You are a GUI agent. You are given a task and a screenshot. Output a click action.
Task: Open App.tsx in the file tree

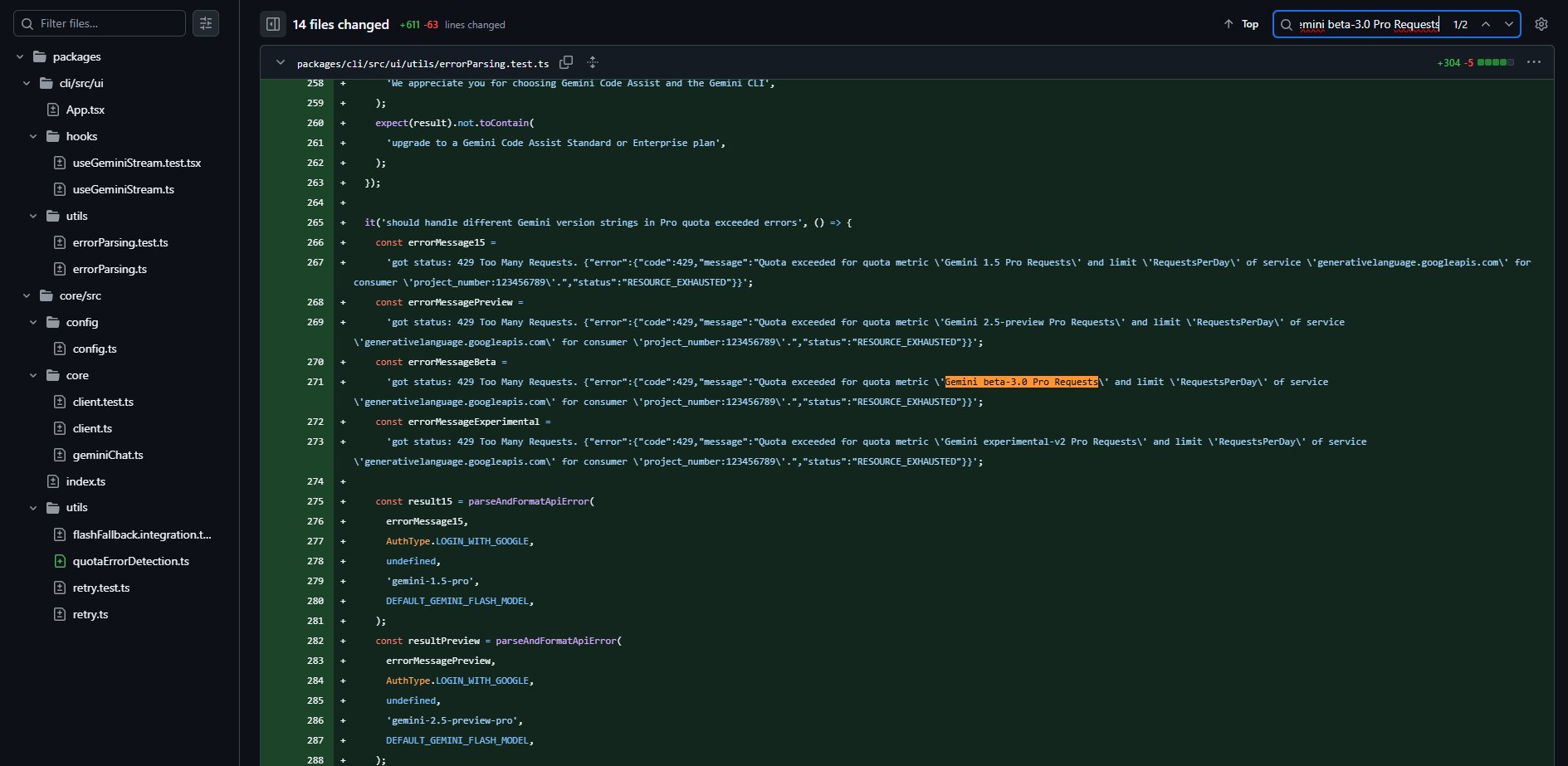[85, 110]
